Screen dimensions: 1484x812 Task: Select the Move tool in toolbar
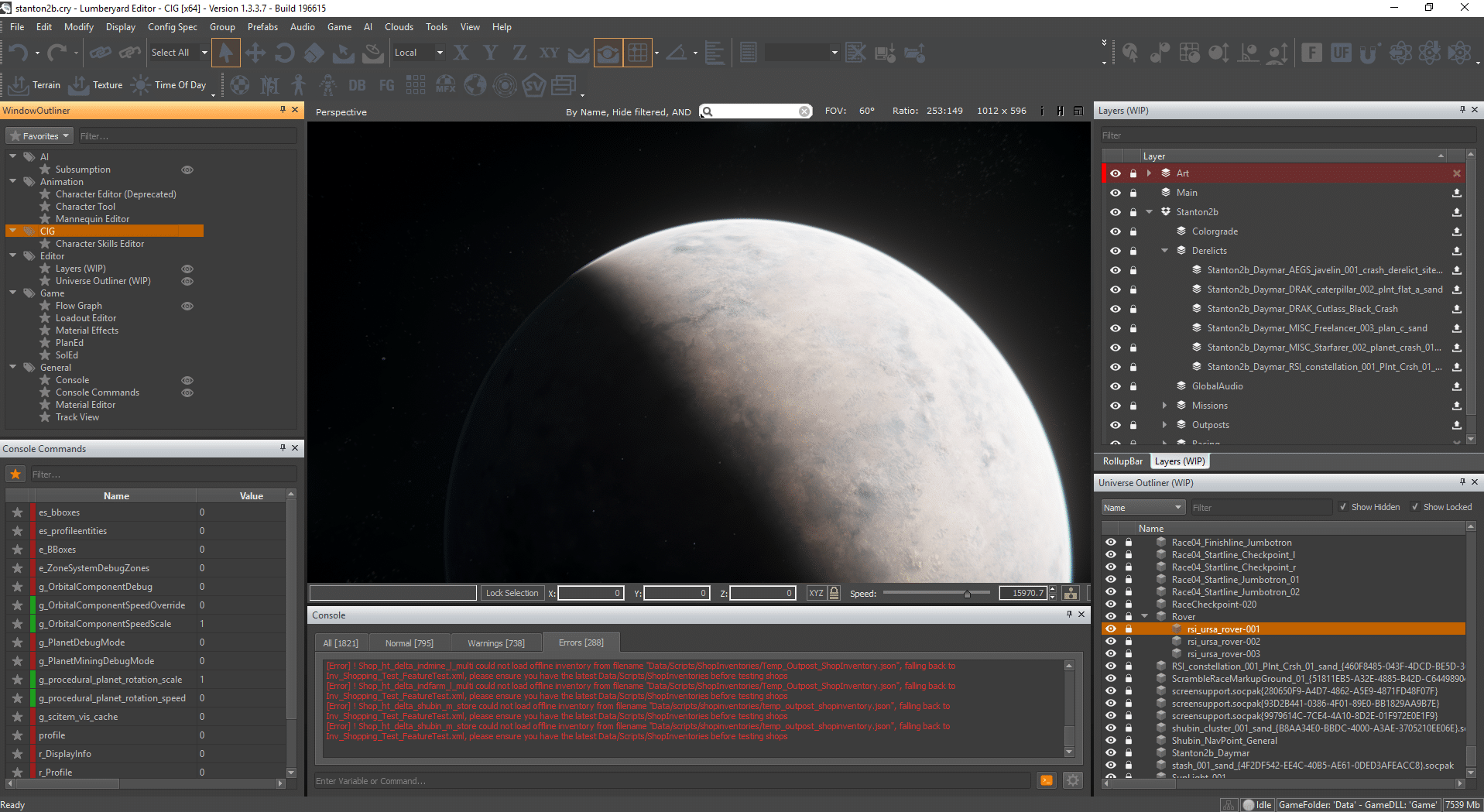point(255,53)
